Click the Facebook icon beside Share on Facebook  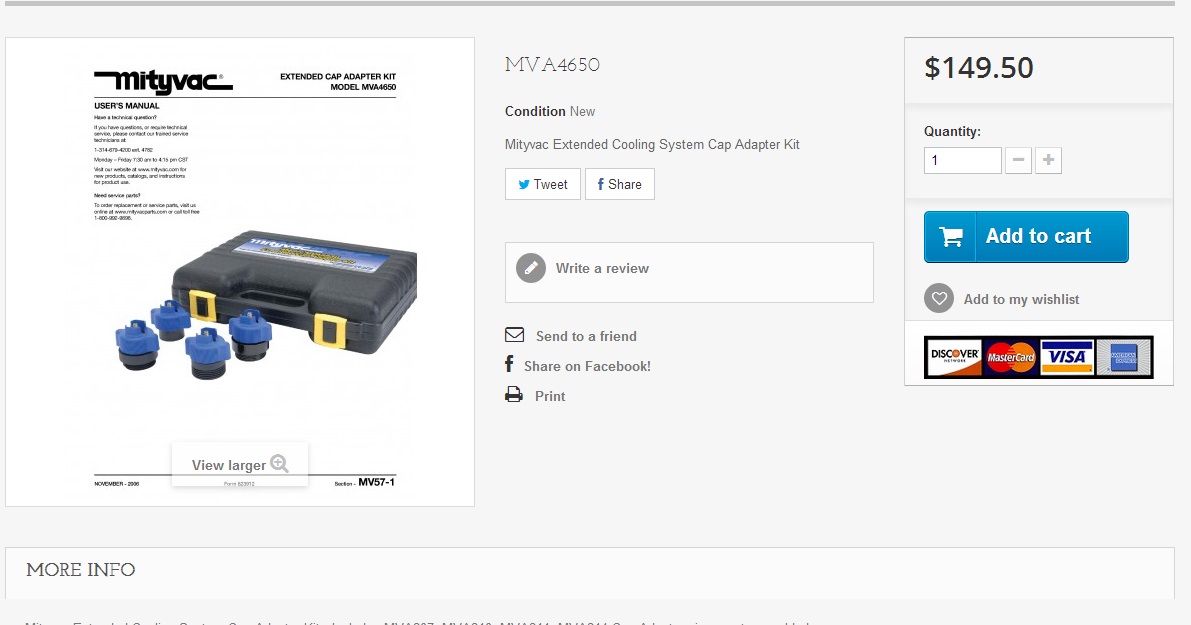(509, 365)
